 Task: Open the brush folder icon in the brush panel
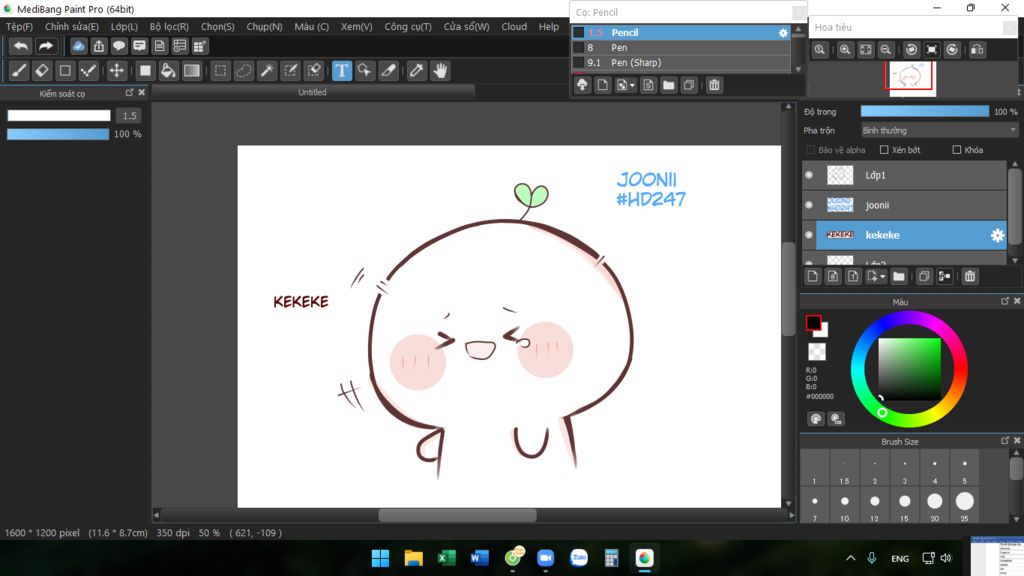click(x=668, y=85)
